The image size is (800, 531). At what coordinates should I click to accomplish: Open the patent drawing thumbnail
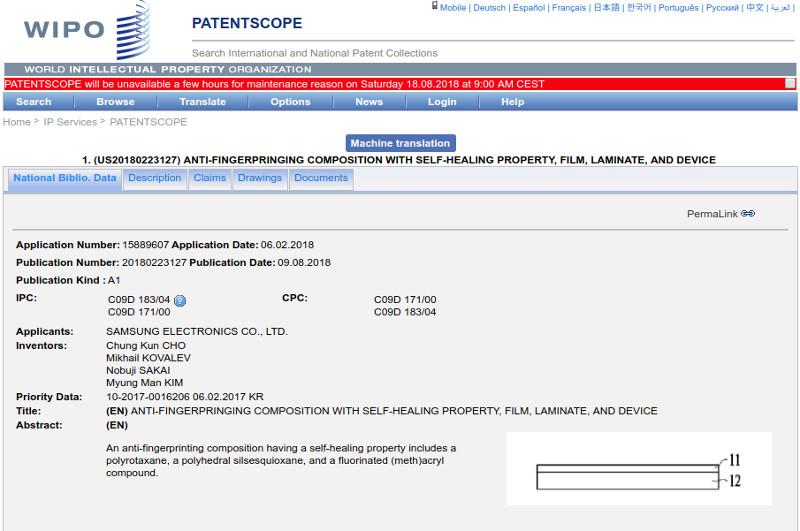(x=638, y=469)
